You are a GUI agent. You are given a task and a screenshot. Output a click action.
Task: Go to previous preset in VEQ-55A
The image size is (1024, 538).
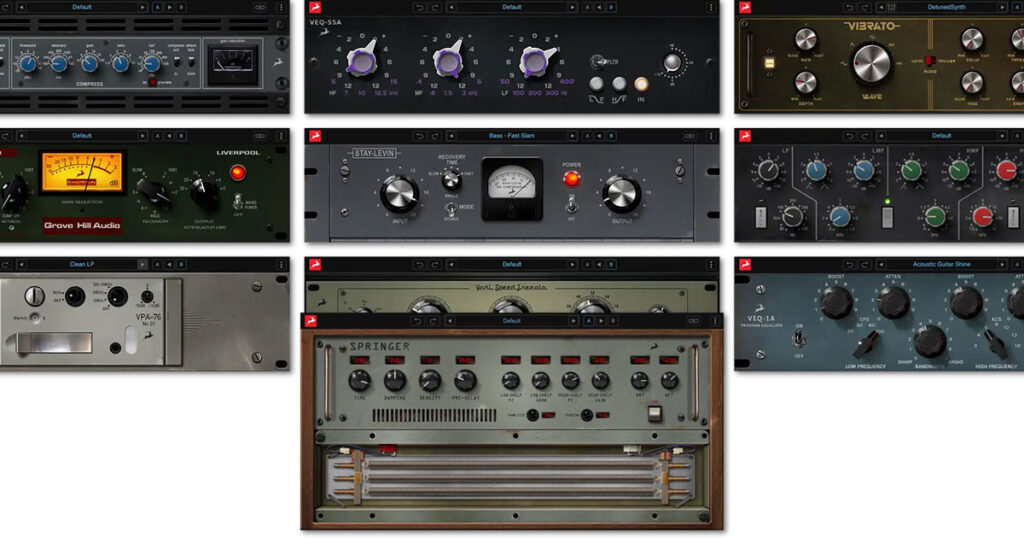click(451, 7)
